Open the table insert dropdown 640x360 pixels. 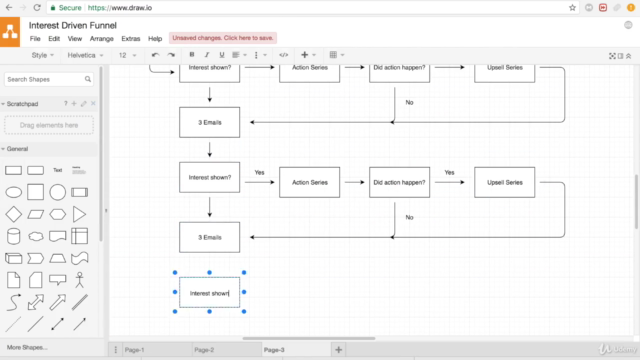[x=337, y=55]
